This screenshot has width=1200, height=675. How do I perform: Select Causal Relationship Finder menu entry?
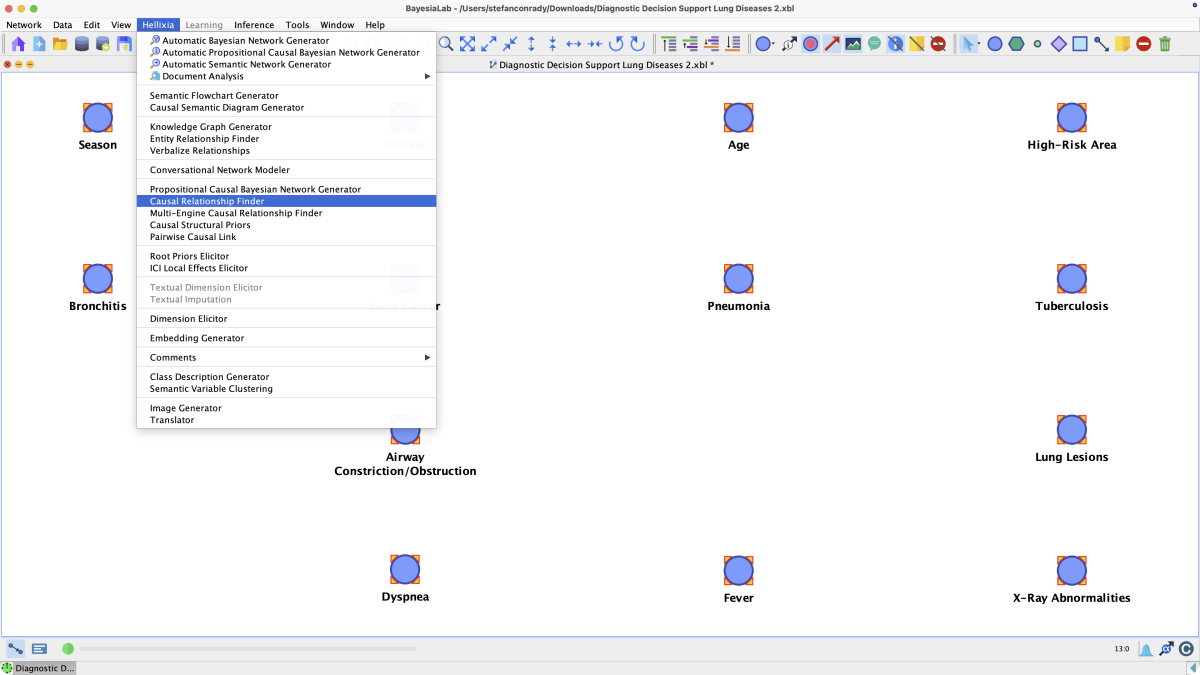(x=286, y=201)
